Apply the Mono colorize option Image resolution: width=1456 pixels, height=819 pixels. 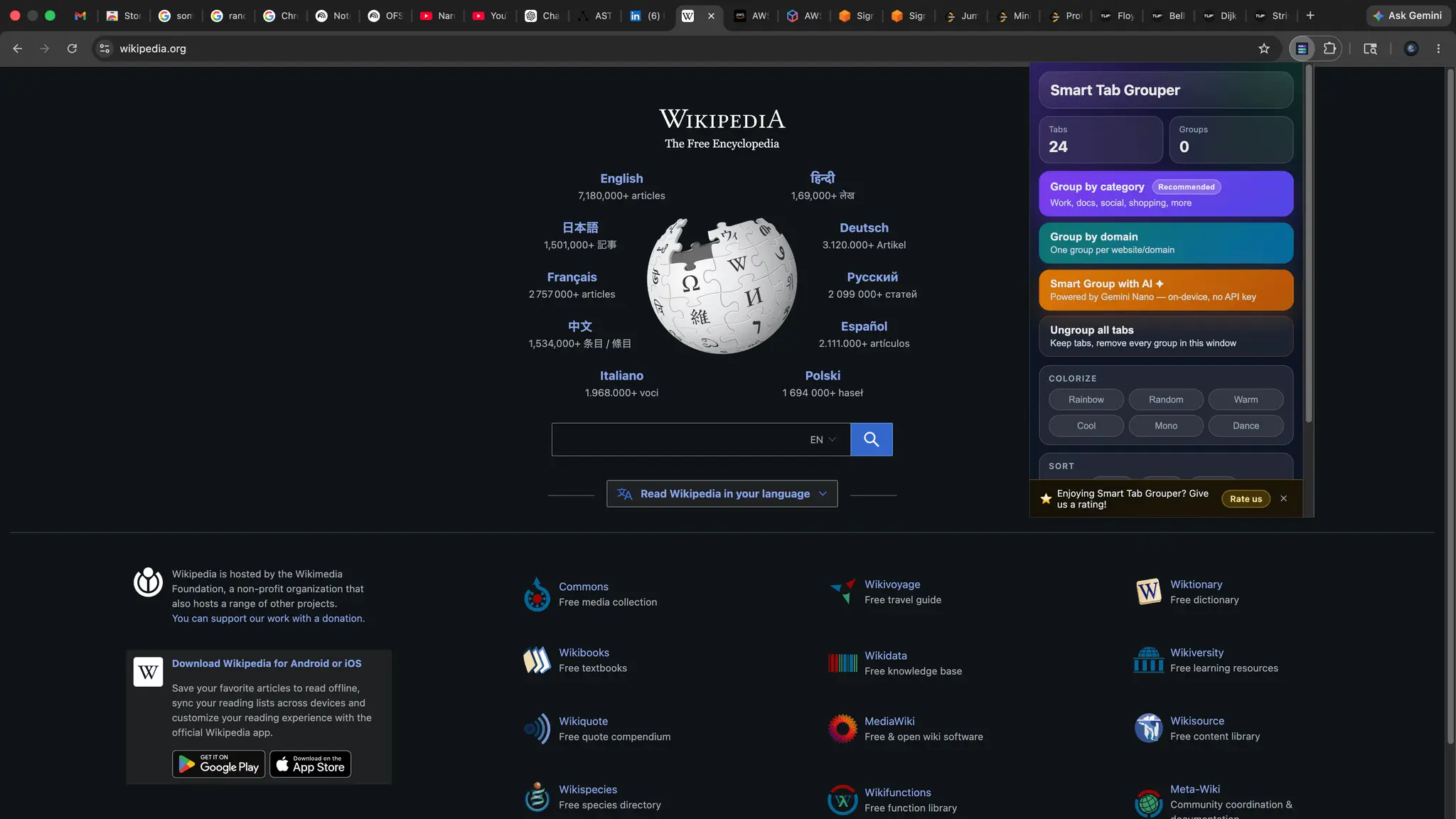click(x=1166, y=426)
